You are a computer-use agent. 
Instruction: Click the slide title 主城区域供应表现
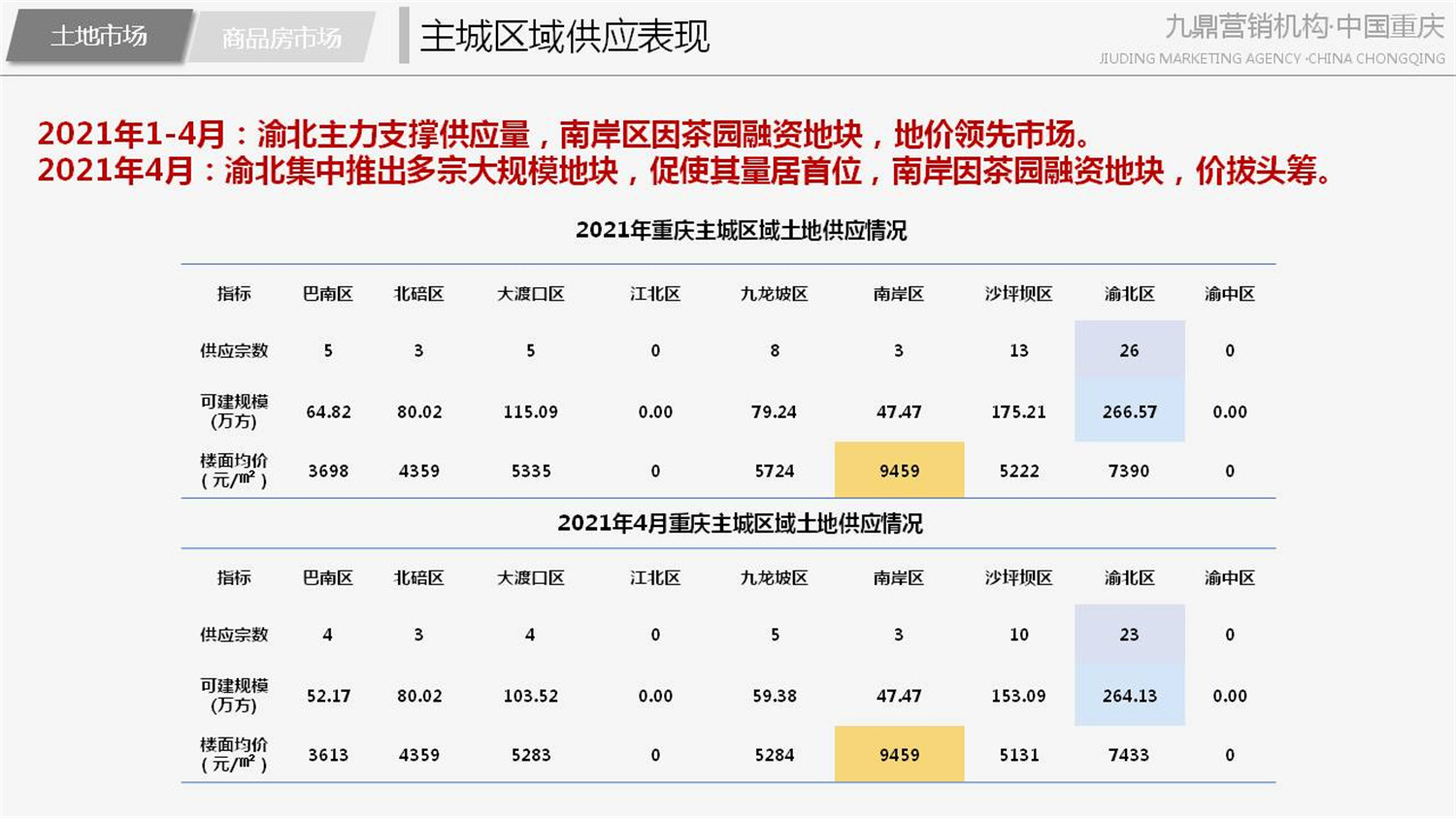[x=564, y=37]
